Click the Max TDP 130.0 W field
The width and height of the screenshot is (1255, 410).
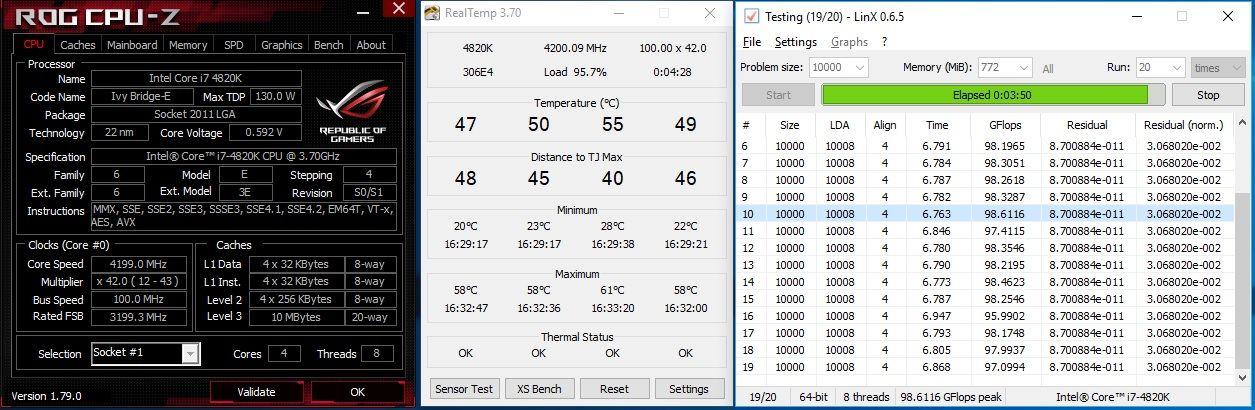[277, 97]
